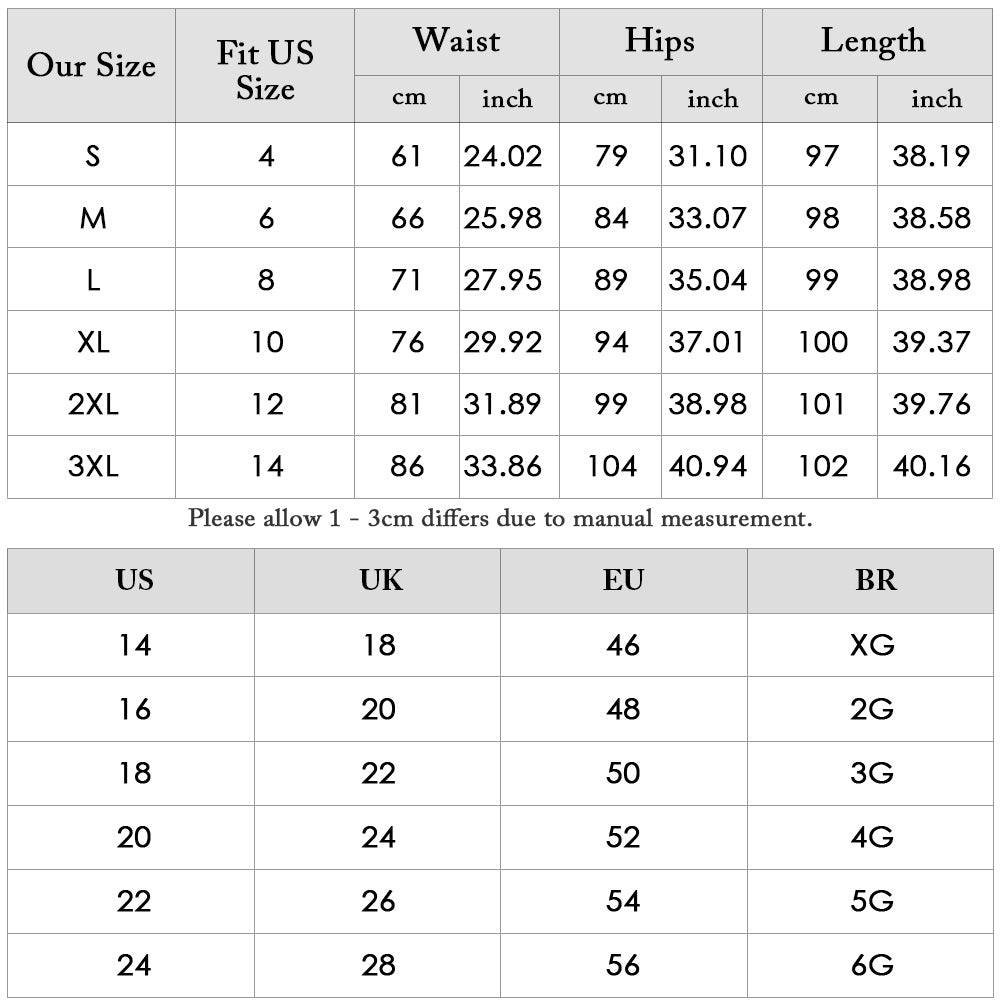Click the UK size 28 cell

click(379, 965)
